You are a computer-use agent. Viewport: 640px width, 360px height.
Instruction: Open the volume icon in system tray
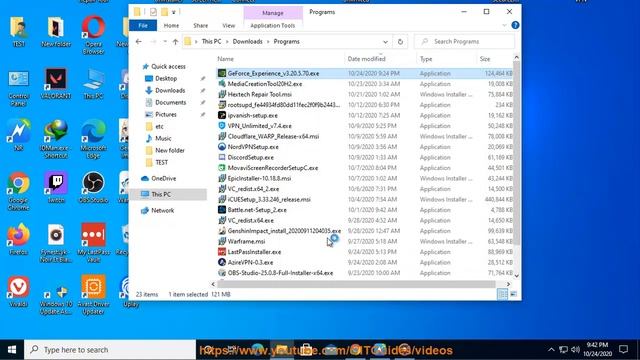tap(576, 349)
